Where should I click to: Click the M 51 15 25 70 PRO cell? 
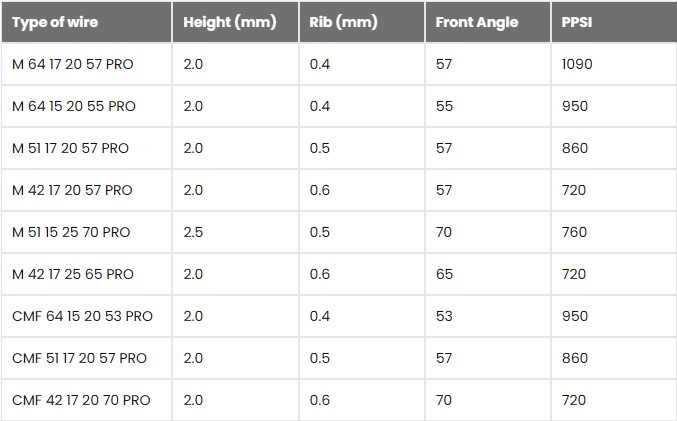point(71,232)
